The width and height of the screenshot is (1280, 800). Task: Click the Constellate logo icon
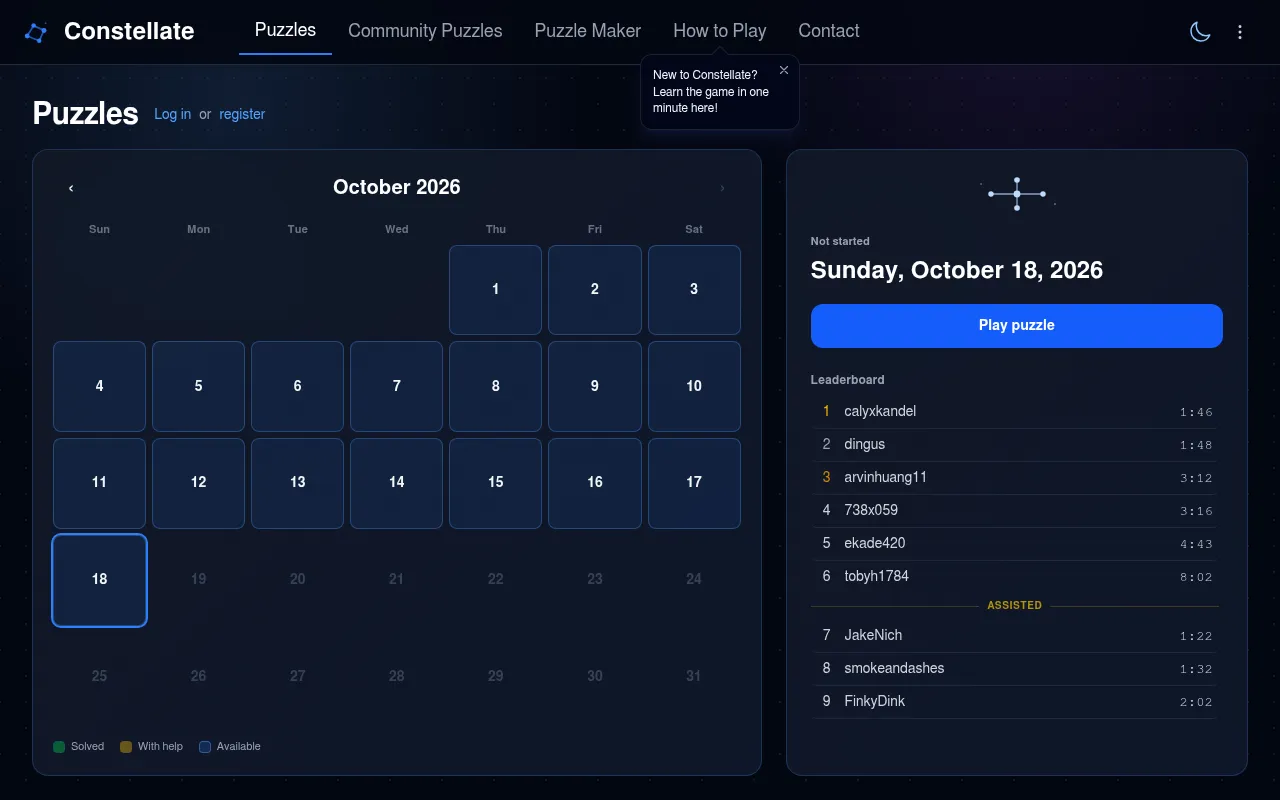point(35,32)
